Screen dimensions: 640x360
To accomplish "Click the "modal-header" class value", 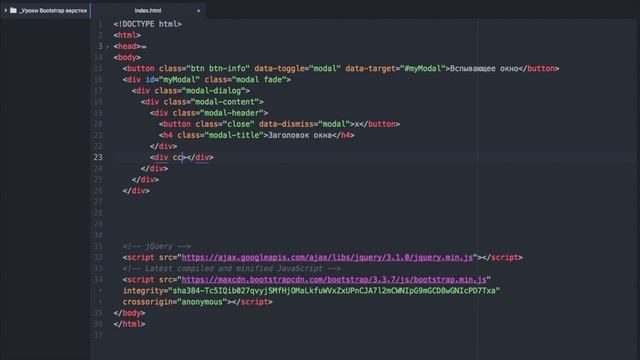I will click(232, 113).
